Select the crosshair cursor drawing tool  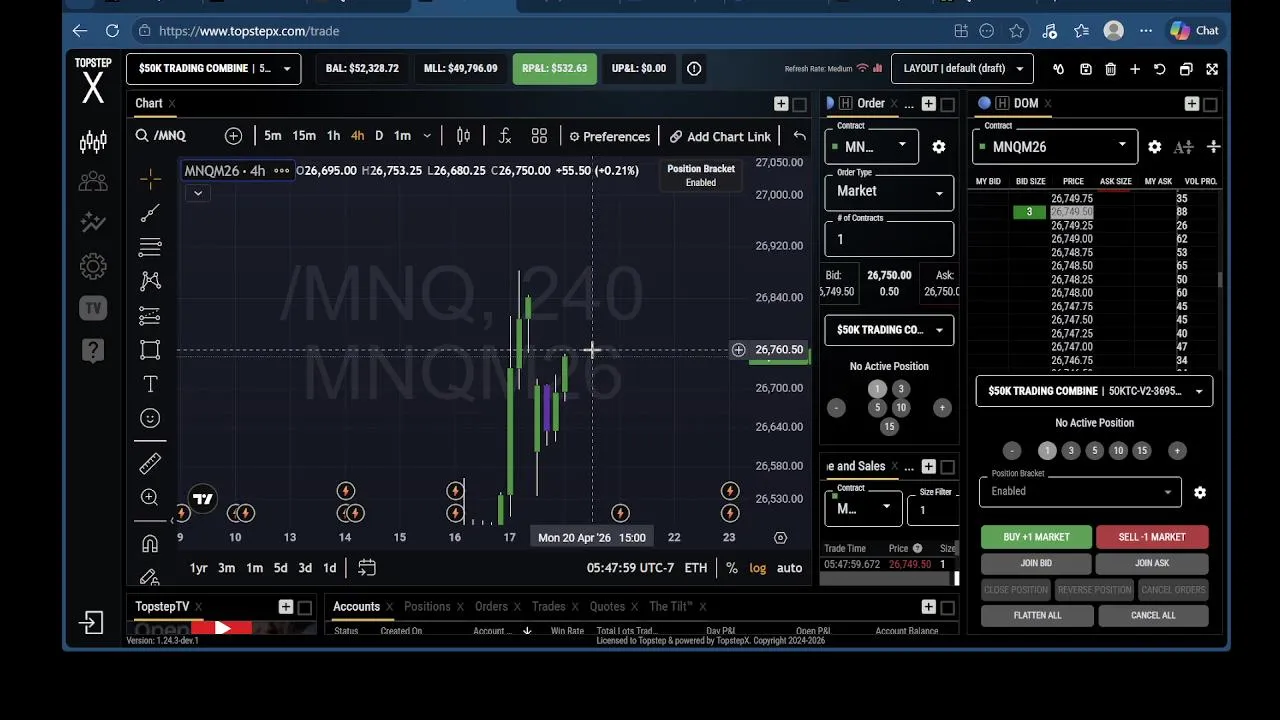pos(150,179)
